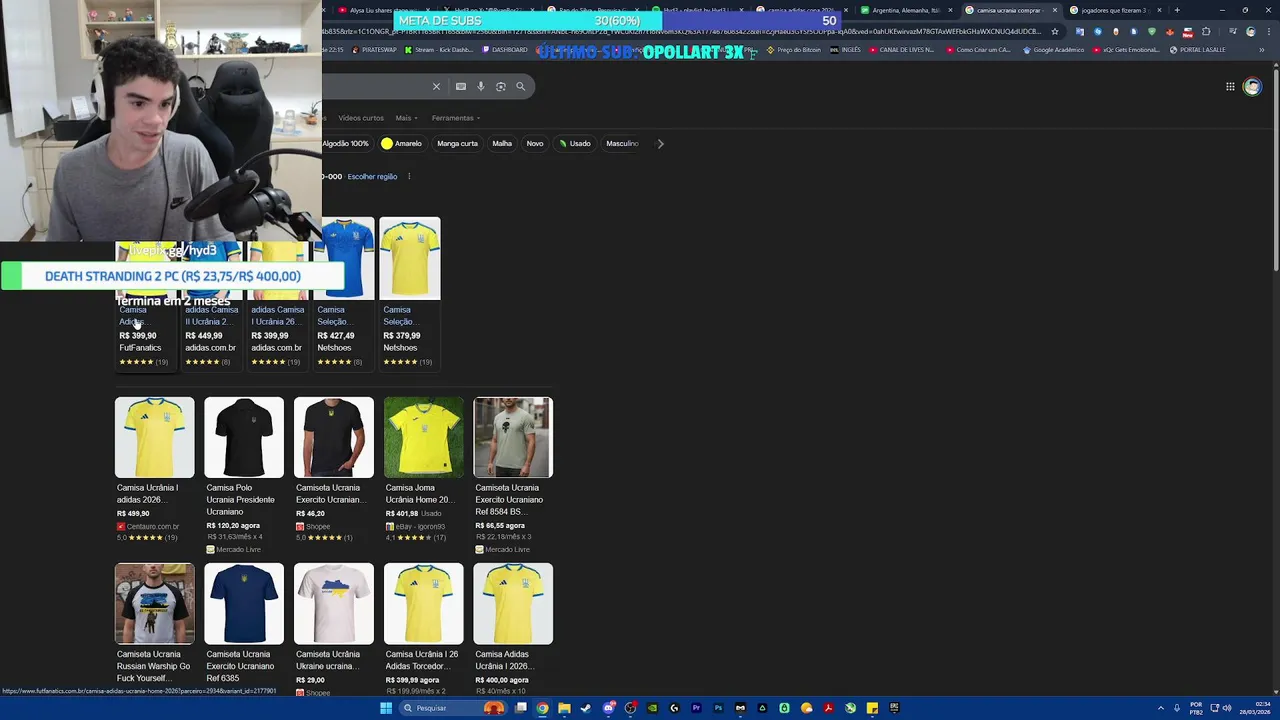Open Epic Games launcher from the taskbar
1280x720 pixels.
894,708
